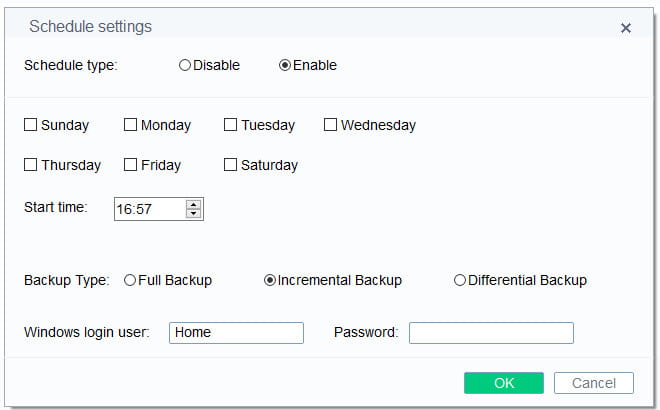
Task: Mark the Friday checkbox
Action: [x=131, y=165]
